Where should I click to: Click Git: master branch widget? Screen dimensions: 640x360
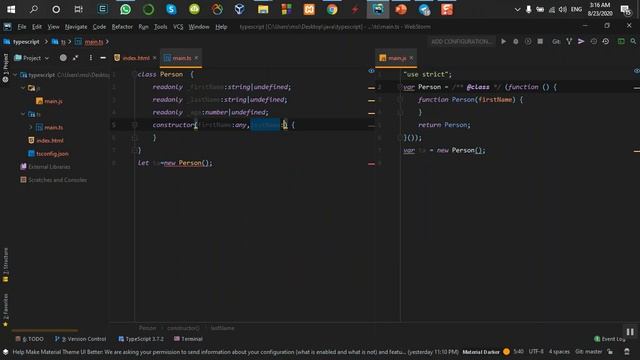pos(588,351)
